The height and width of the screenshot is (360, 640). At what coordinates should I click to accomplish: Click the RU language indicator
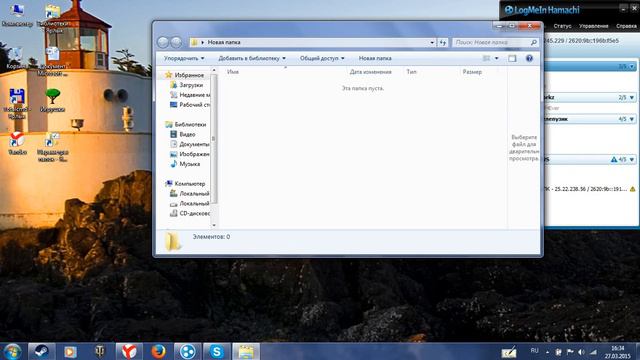[534, 351]
